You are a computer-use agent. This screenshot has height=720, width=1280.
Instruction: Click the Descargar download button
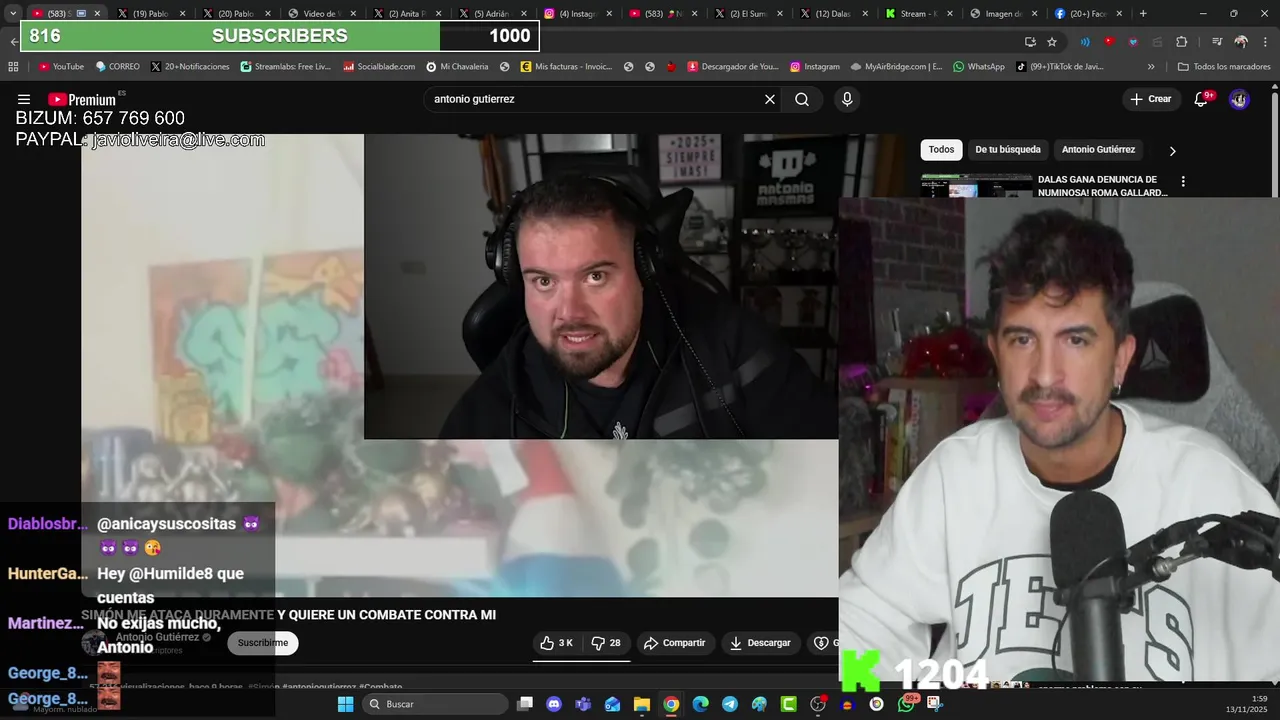[x=760, y=643]
